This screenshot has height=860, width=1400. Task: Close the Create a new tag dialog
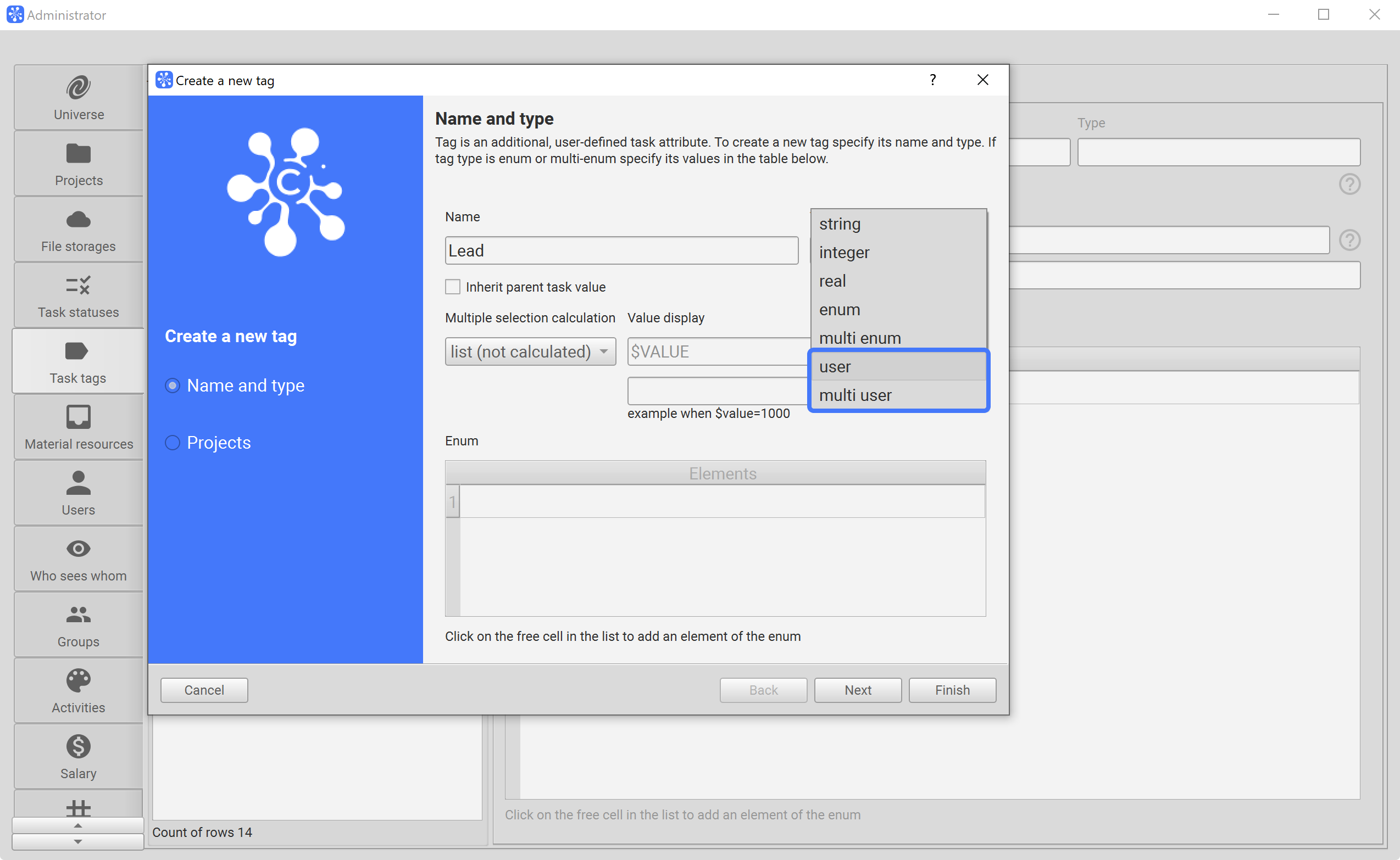pos(983,80)
